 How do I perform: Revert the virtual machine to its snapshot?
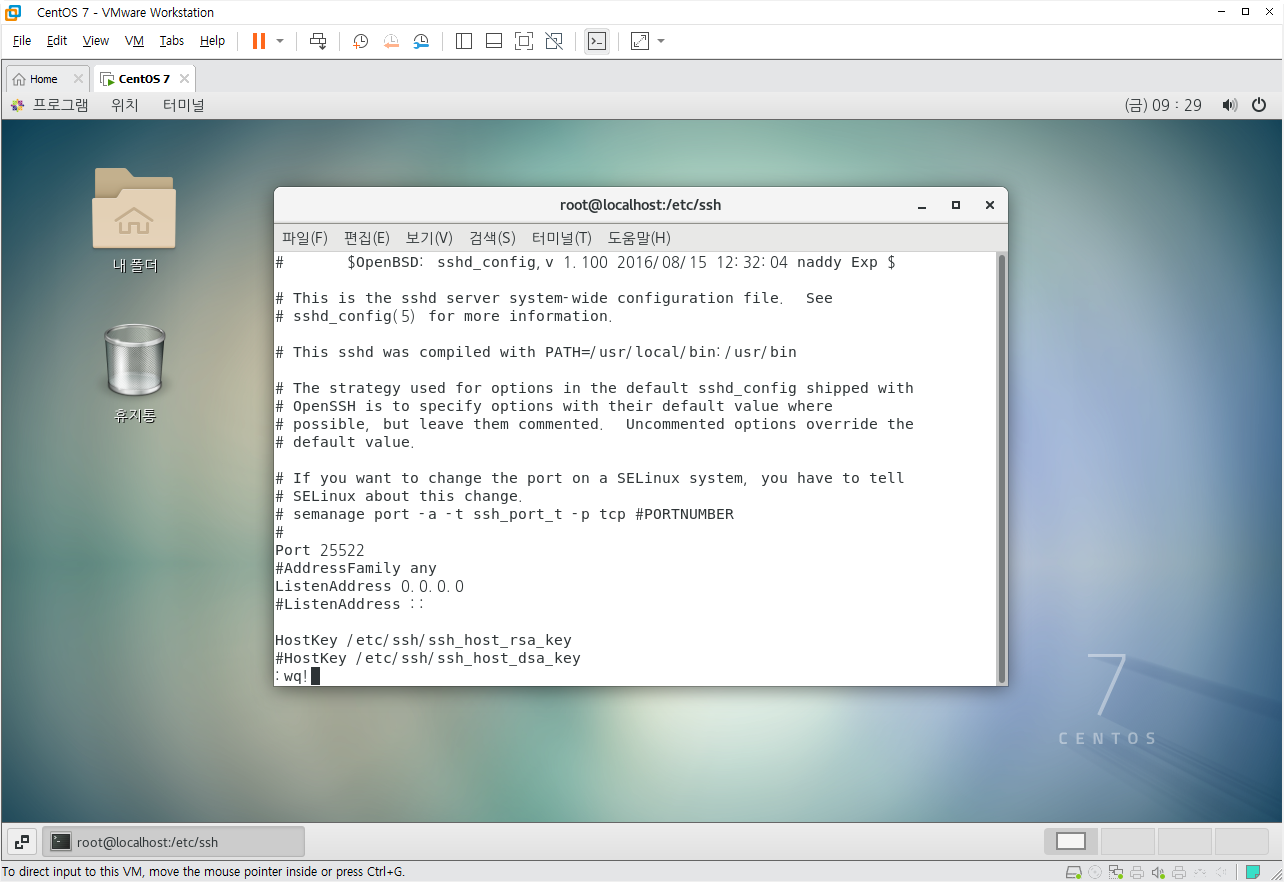pos(391,41)
